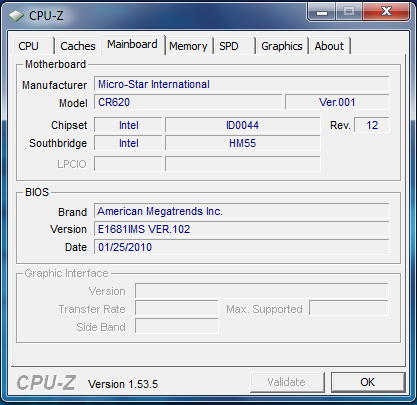Select the BIOS Version E1681IMS field
The width and height of the screenshot is (417, 405).
click(x=241, y=229)
